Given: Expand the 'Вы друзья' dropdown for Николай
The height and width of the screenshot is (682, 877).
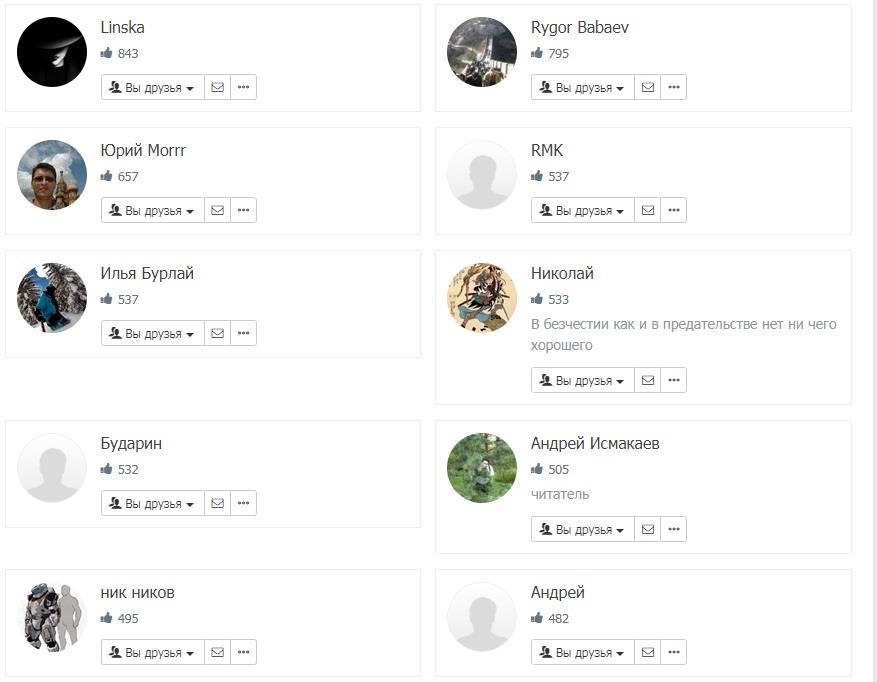Looking at the screenshot, I should (x=583, y=380).
